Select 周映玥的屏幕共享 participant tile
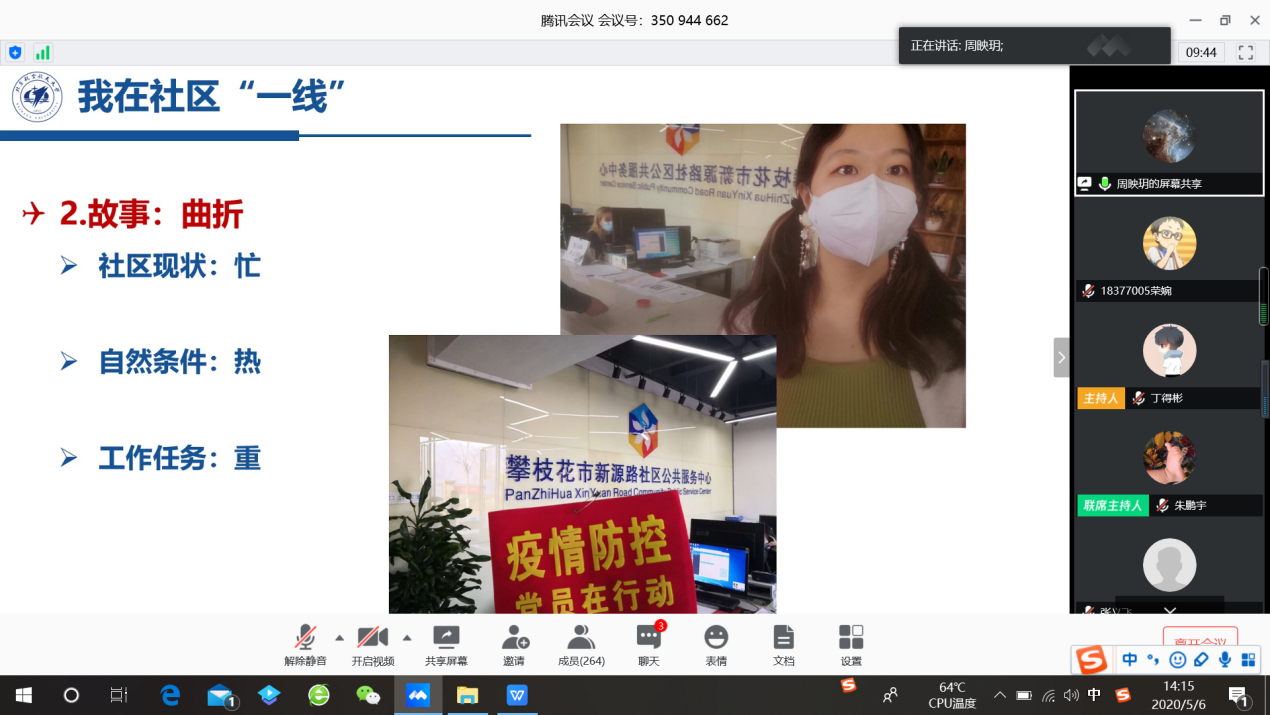Screen dimensions: 1270x715 click(1168, 143)
